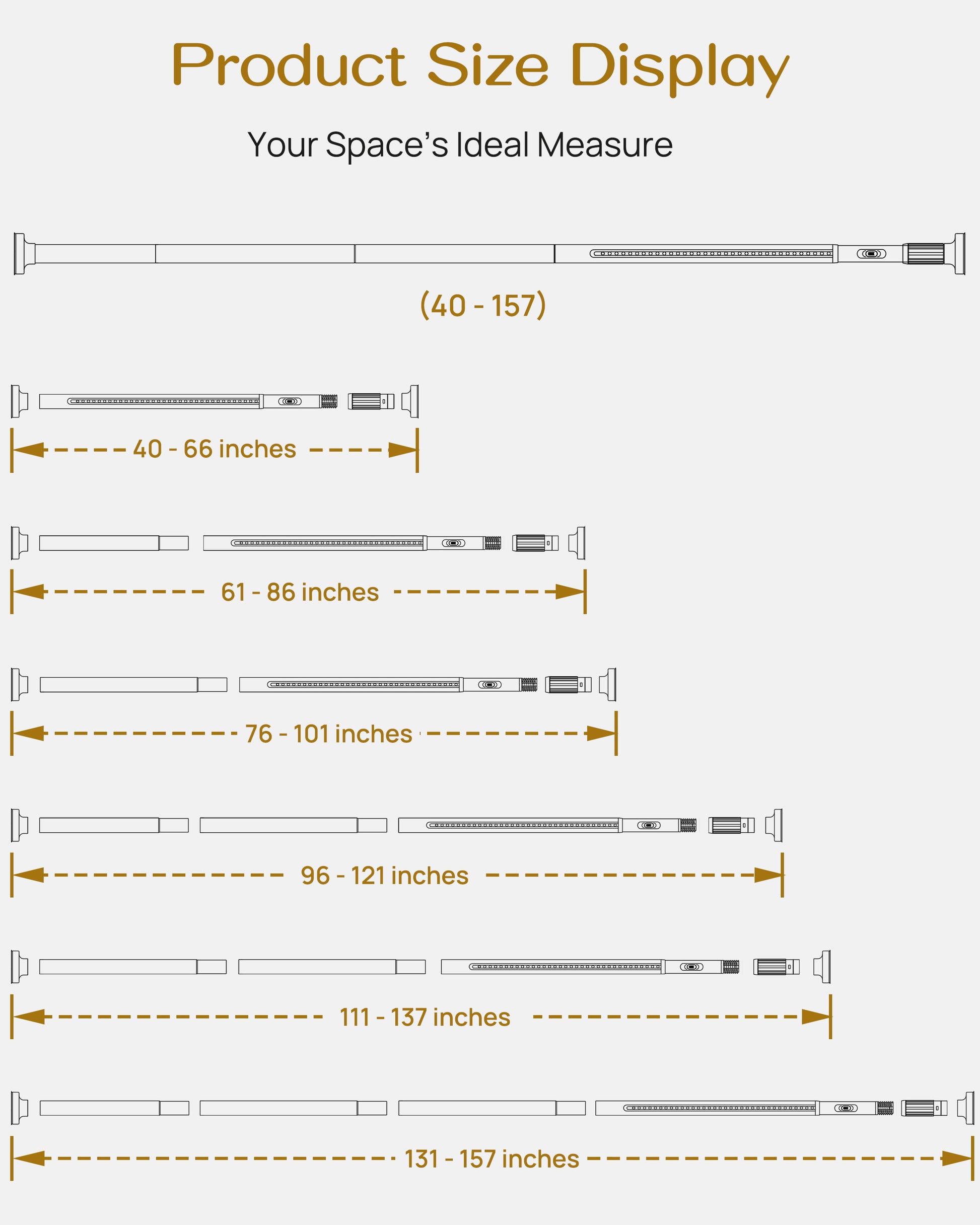The image size is (980, 1225).
Task: Select the "131 - 157 inches" label
Action: [x=492, y=1159]
